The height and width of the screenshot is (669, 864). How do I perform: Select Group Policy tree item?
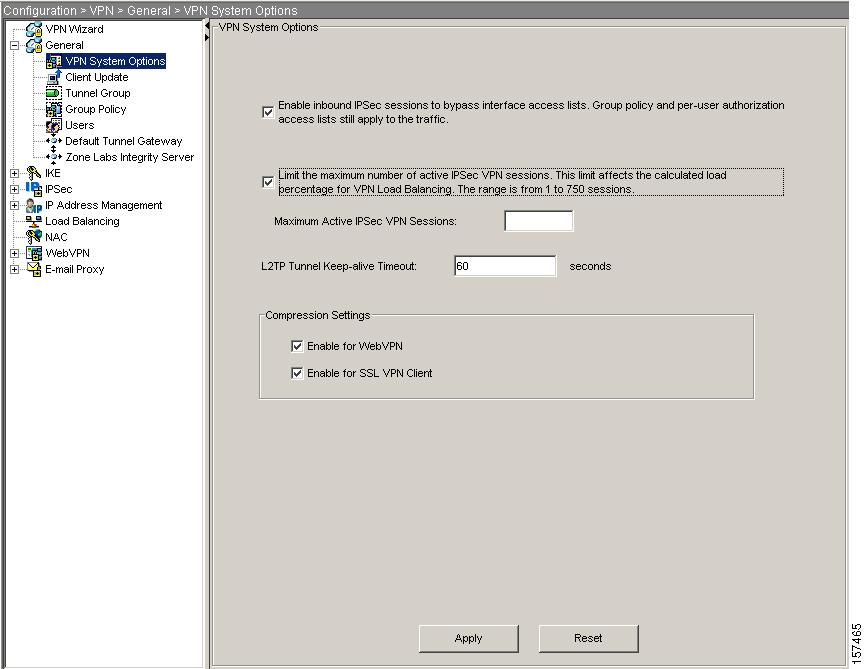[x=95, y=109]
